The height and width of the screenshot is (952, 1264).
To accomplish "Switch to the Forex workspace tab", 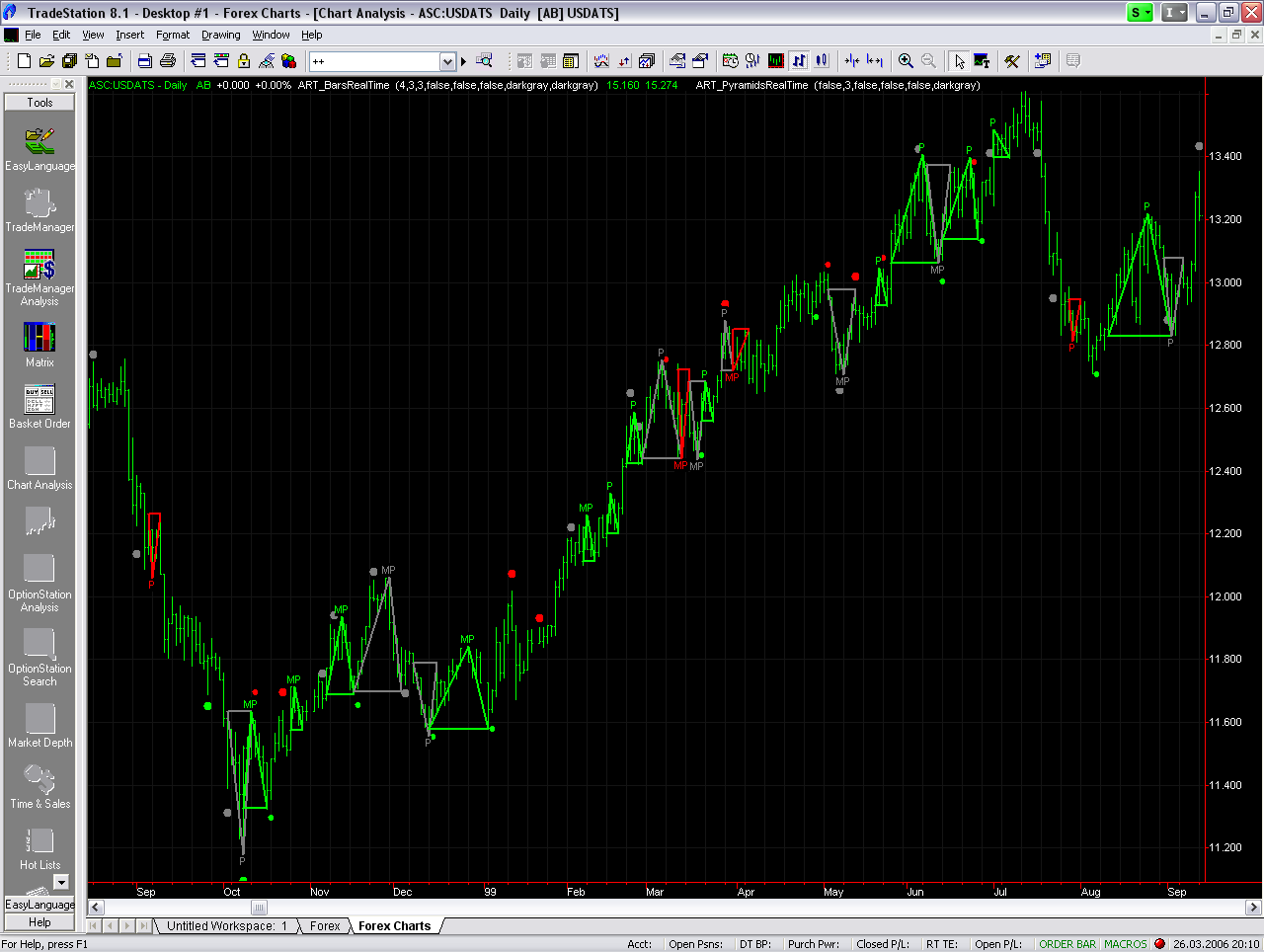I will click(324, 926).
